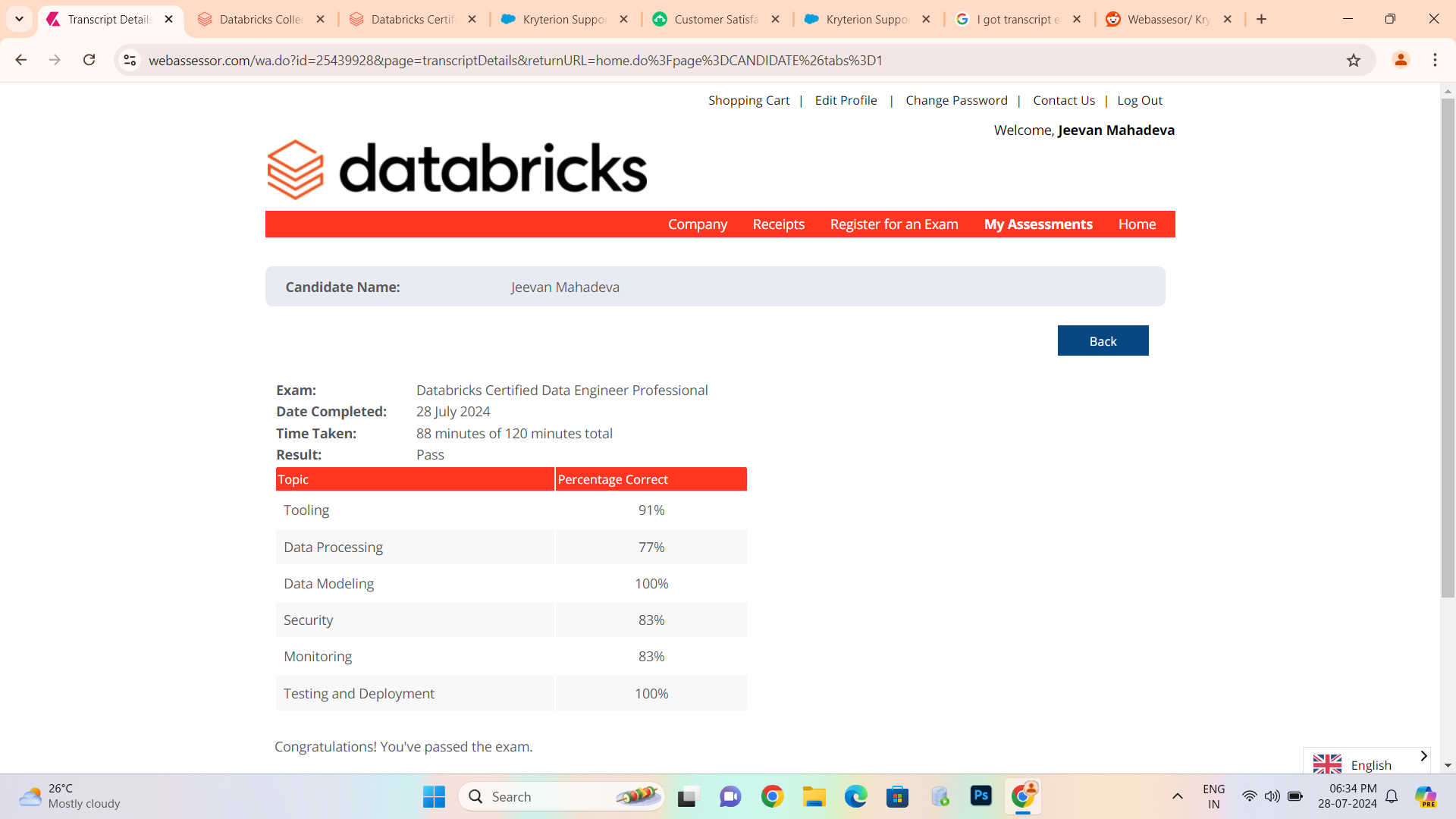1456x819 pixels.
Task: Open Shopping Cart link
Action: [748, 100]
